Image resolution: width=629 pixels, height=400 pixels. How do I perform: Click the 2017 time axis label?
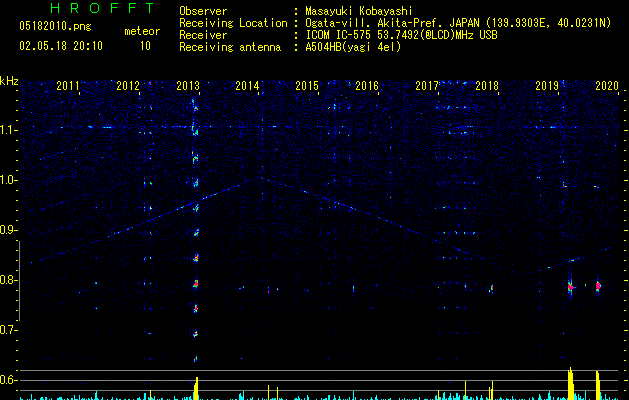coord(427,86)
